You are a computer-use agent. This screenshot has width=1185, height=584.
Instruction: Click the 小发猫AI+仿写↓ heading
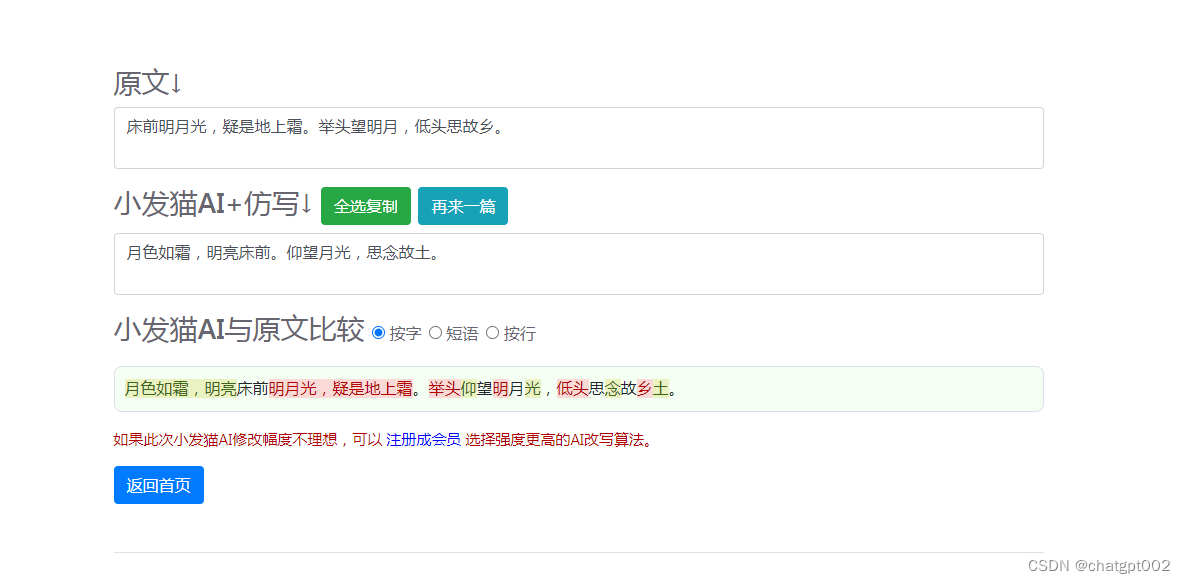click(214, 205)
